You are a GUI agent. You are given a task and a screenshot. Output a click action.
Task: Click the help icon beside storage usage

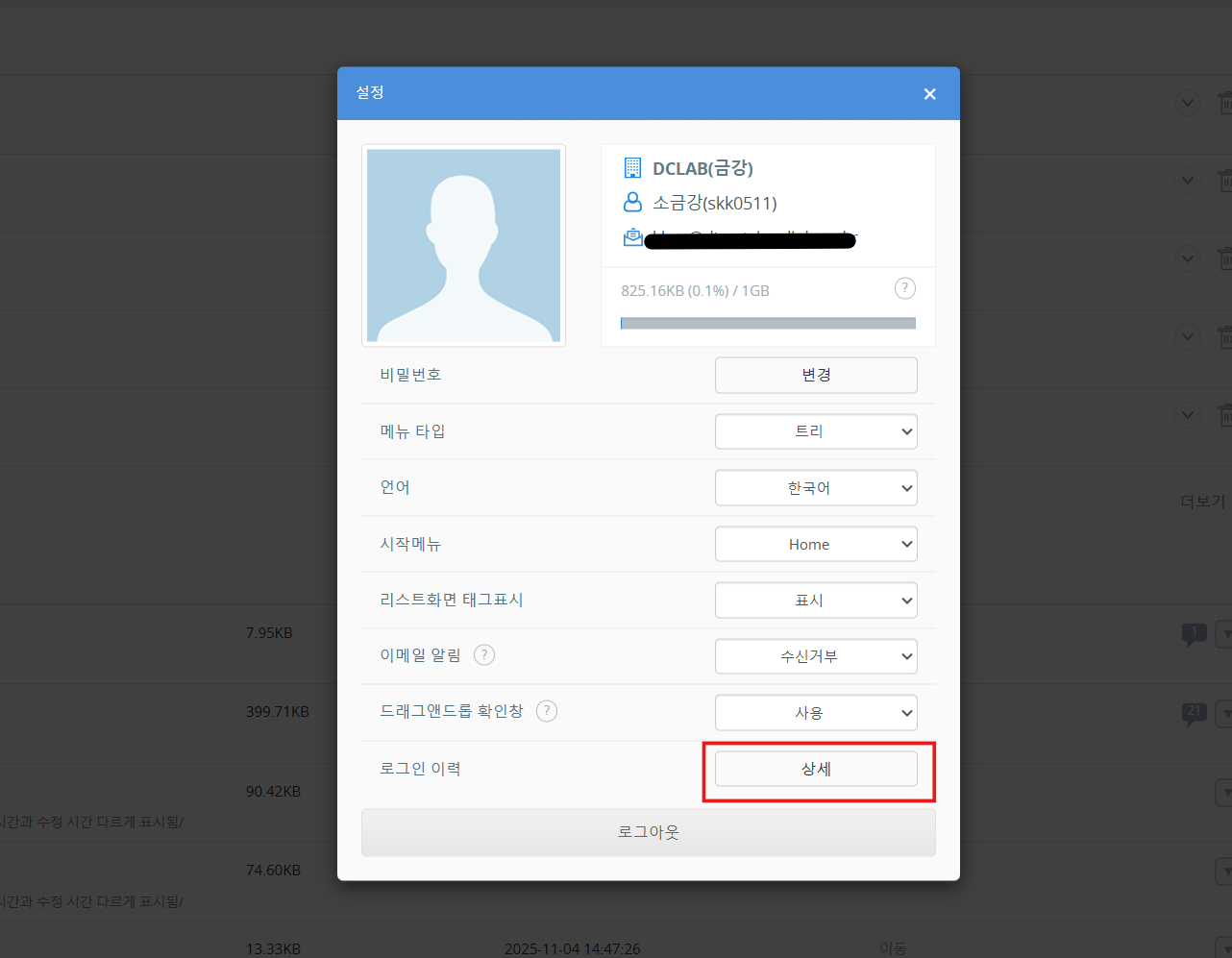pyautogui.click(x=904, y=288)
